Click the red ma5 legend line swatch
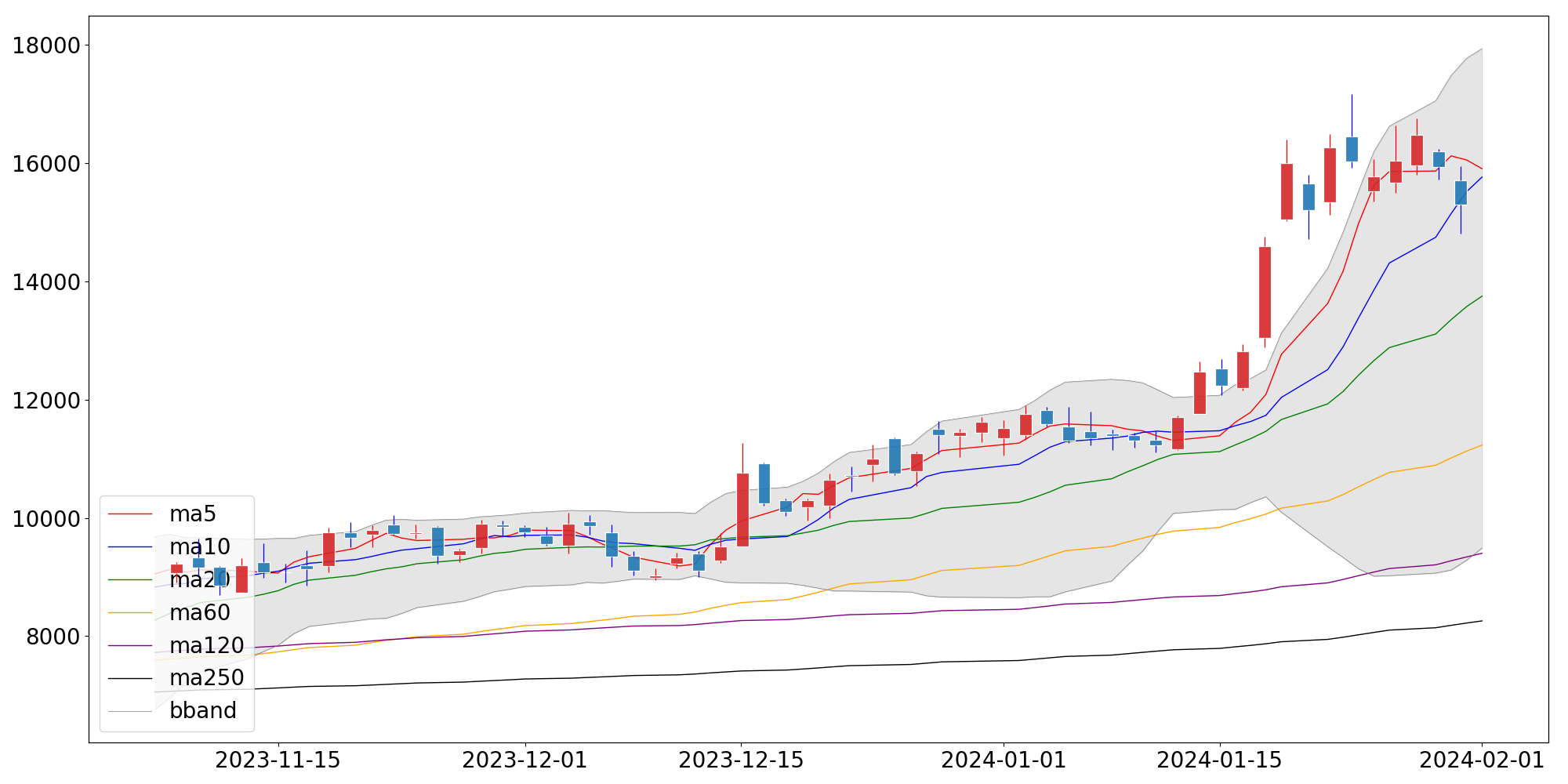1568x784 pixels. [x=129, y=514]
